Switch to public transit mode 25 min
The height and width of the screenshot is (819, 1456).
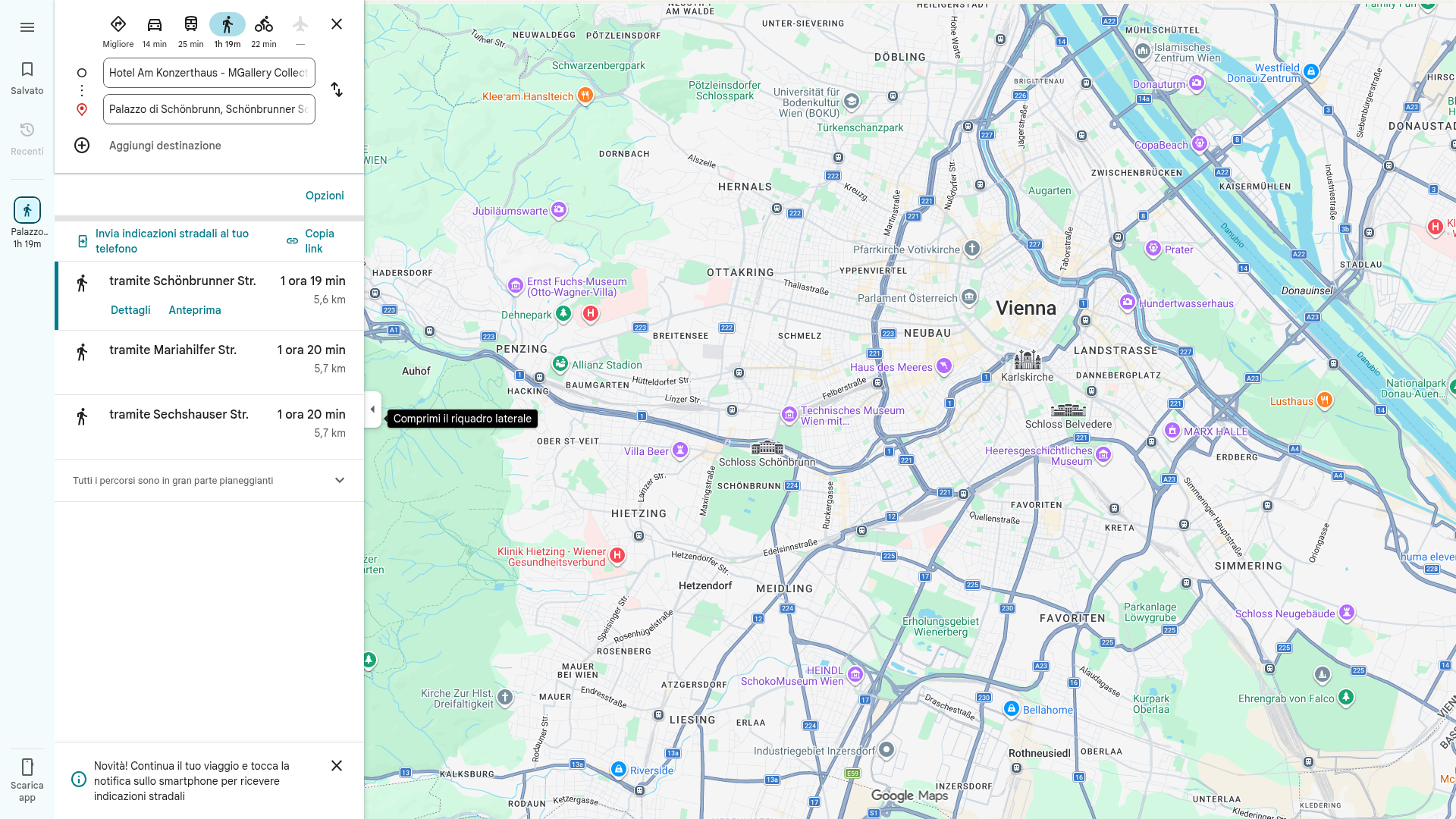(191, 31)
